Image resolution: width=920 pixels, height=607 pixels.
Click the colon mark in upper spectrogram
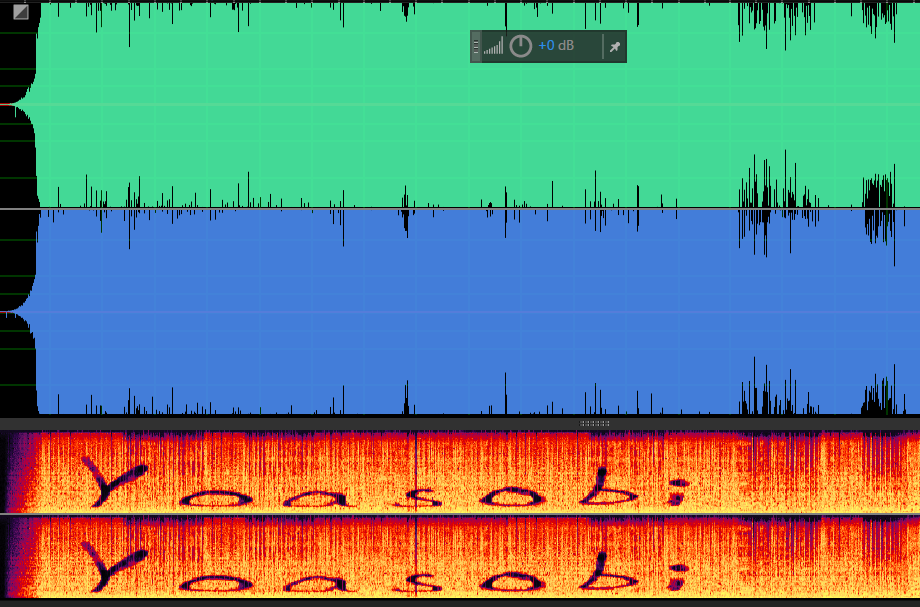tap(678, 491)
